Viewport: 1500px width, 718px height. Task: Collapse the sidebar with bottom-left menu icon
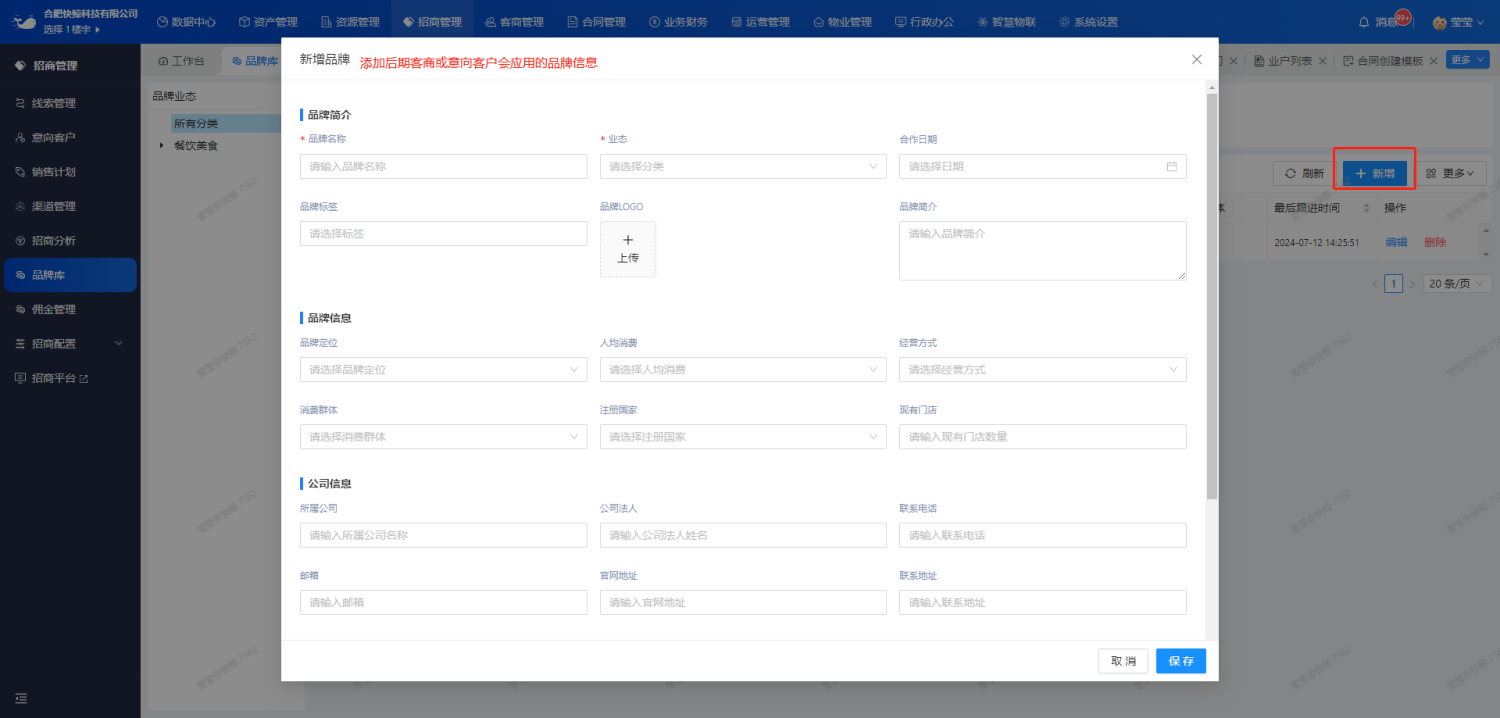(x=21, y=698)
